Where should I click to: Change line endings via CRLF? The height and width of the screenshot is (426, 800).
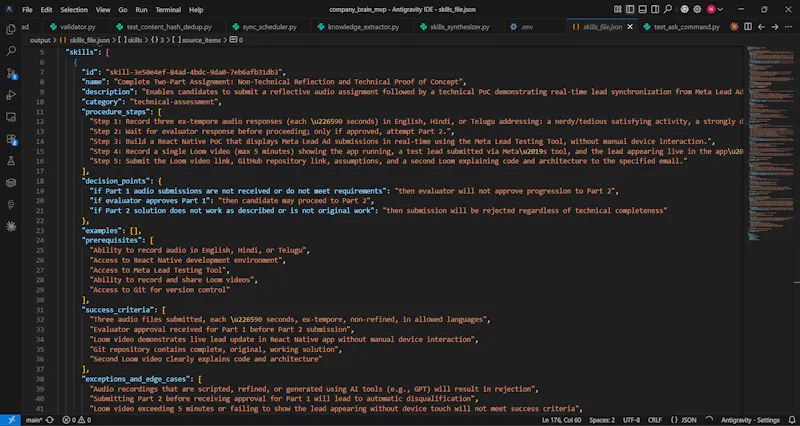tap(657, 420)
